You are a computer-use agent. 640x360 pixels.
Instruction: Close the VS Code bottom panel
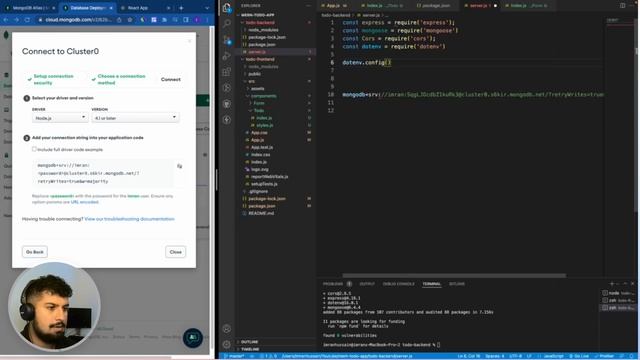point(633,284)
